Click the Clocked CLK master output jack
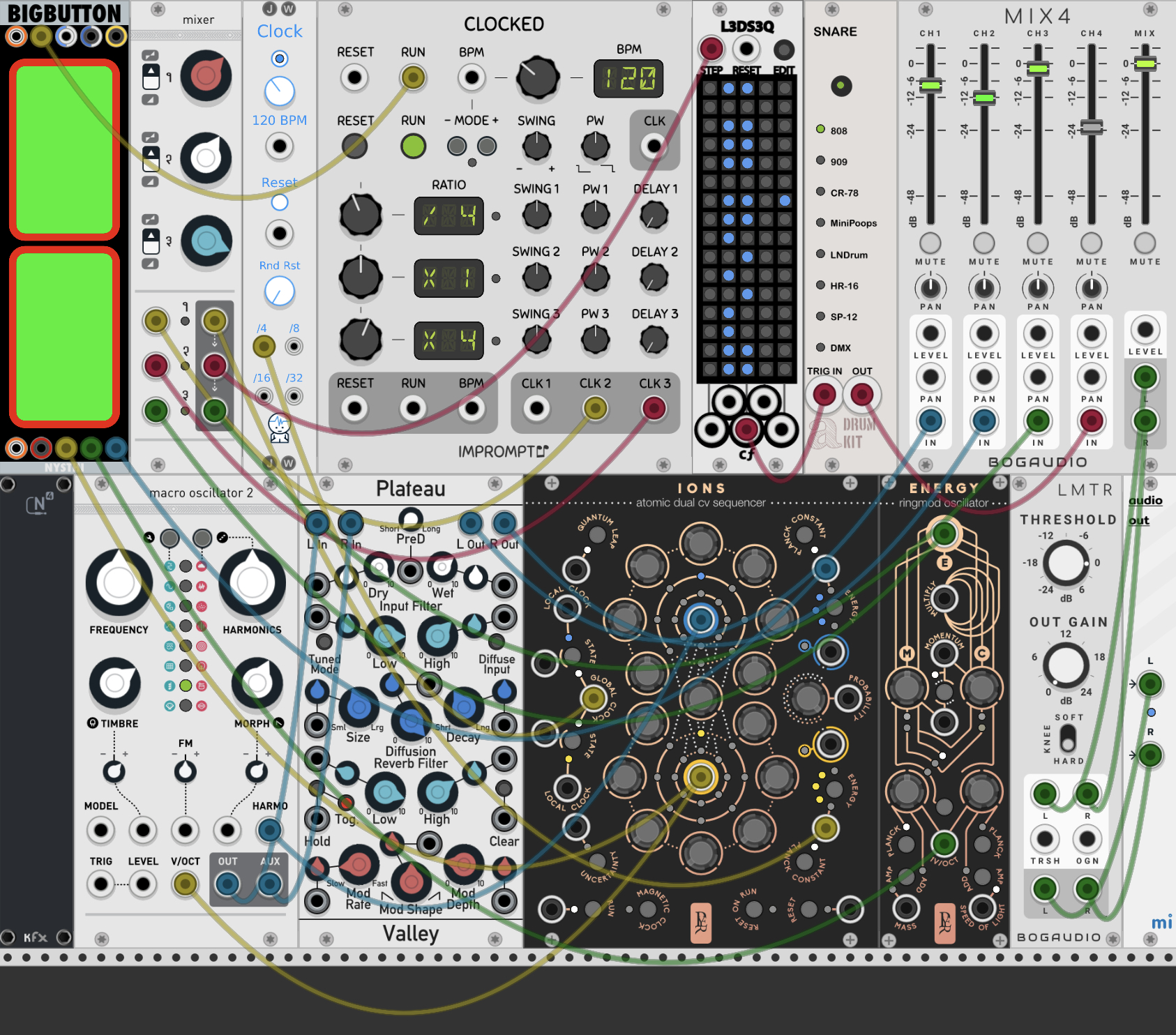The image size is (1176, 1035). click(x=654, y=146)
